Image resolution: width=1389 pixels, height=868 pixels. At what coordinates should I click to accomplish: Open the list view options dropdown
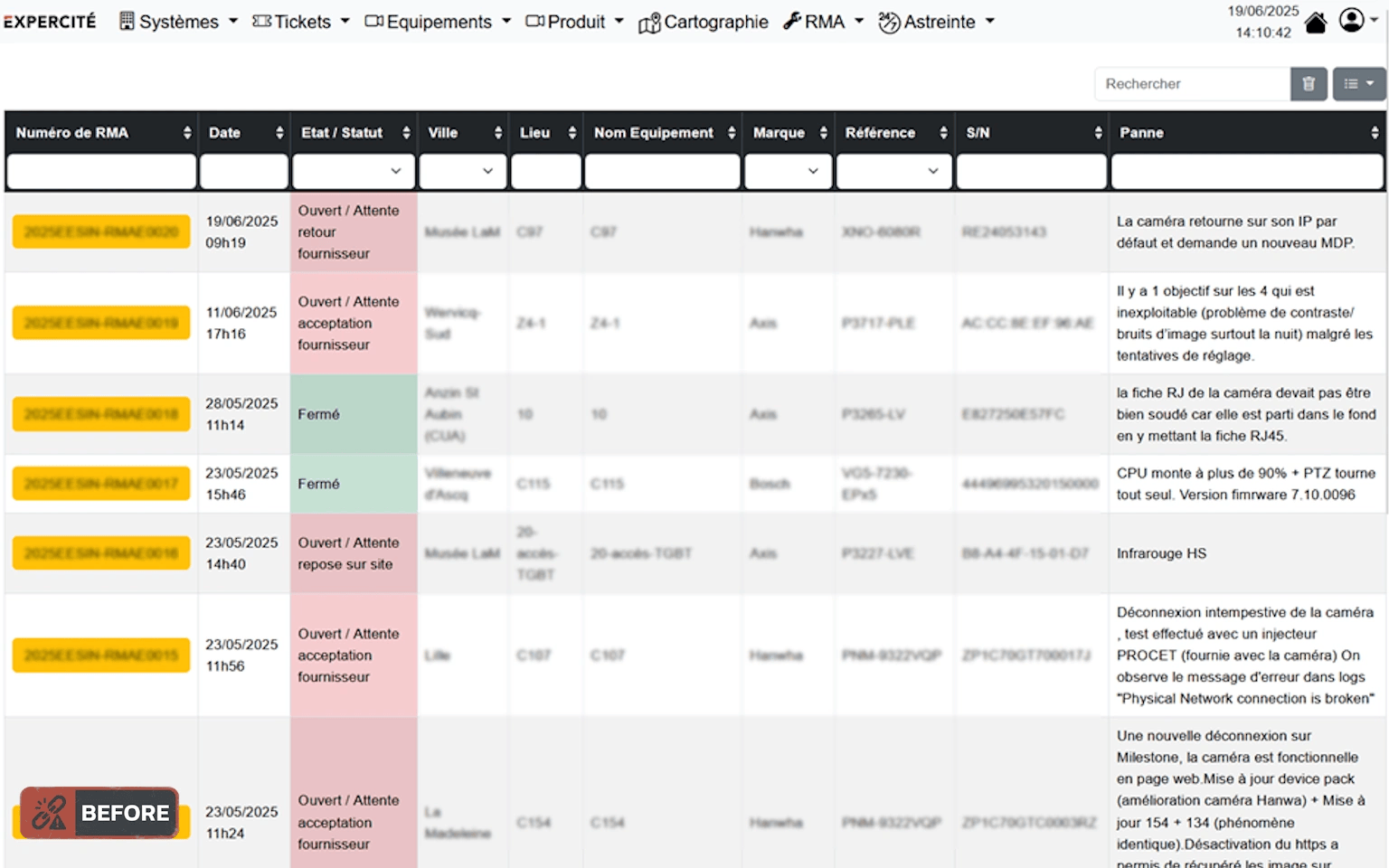(x=1359, y=83)
